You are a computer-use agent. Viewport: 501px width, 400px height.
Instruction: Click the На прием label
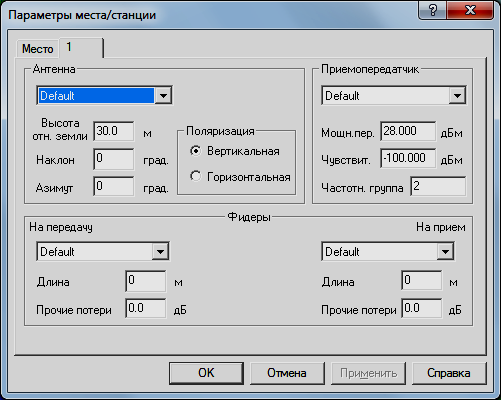tap(441, 227)
